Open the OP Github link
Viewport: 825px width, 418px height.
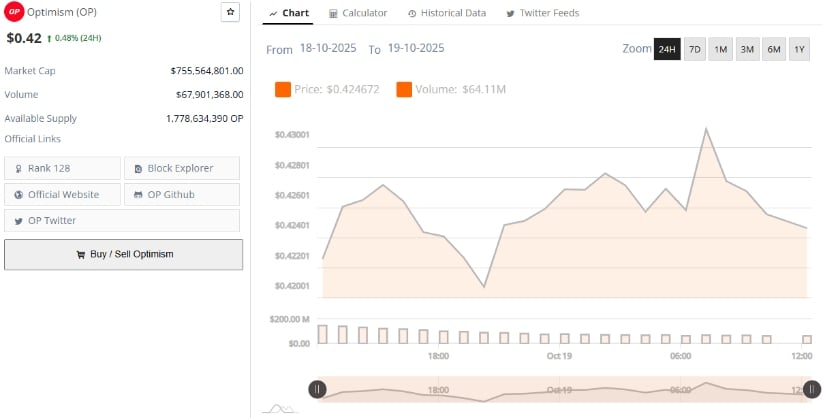click(182, 194)
